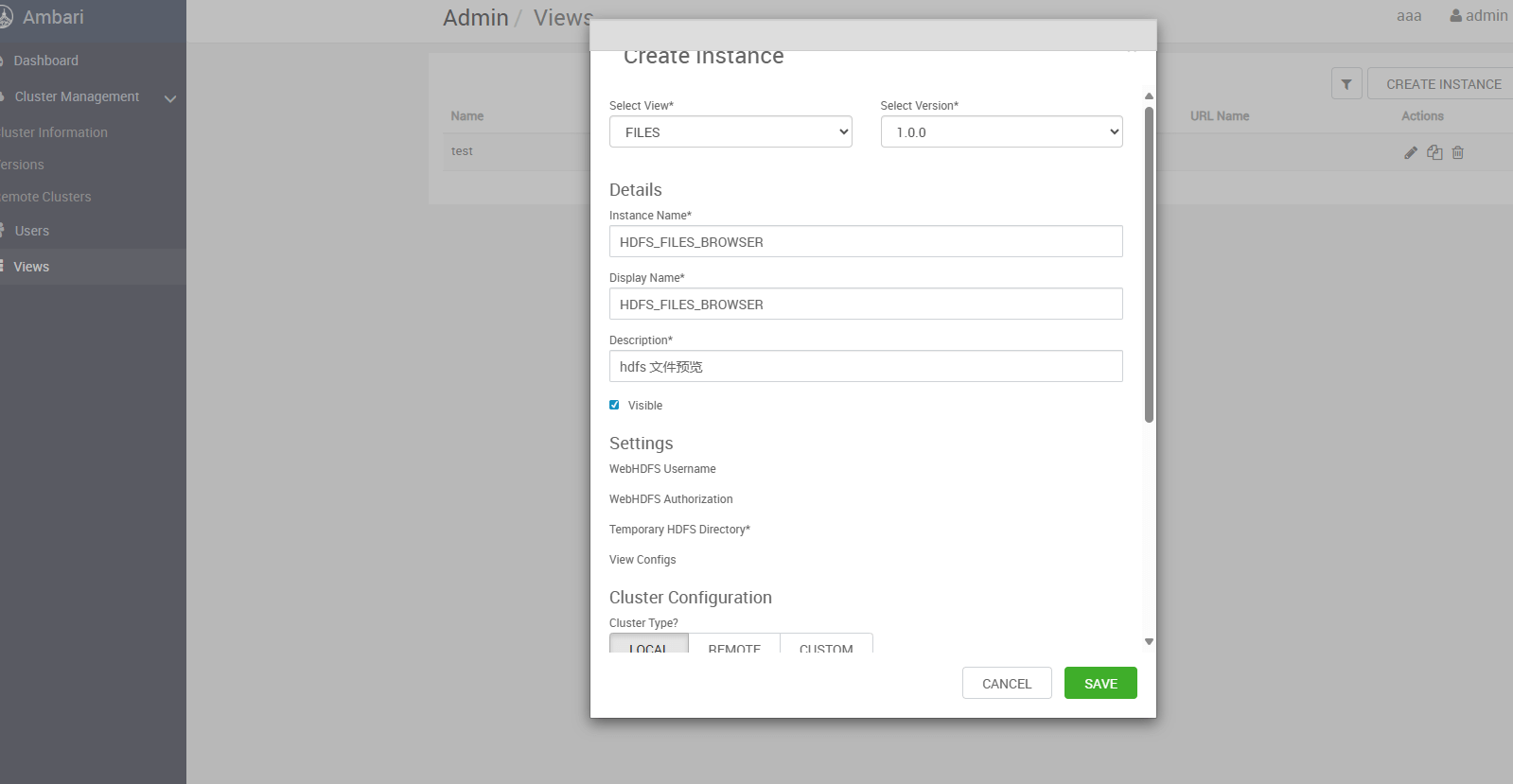Click the clone copy icon in Actions column
The height and width of the screenshot is (784, 1513).
point(1434,152)
